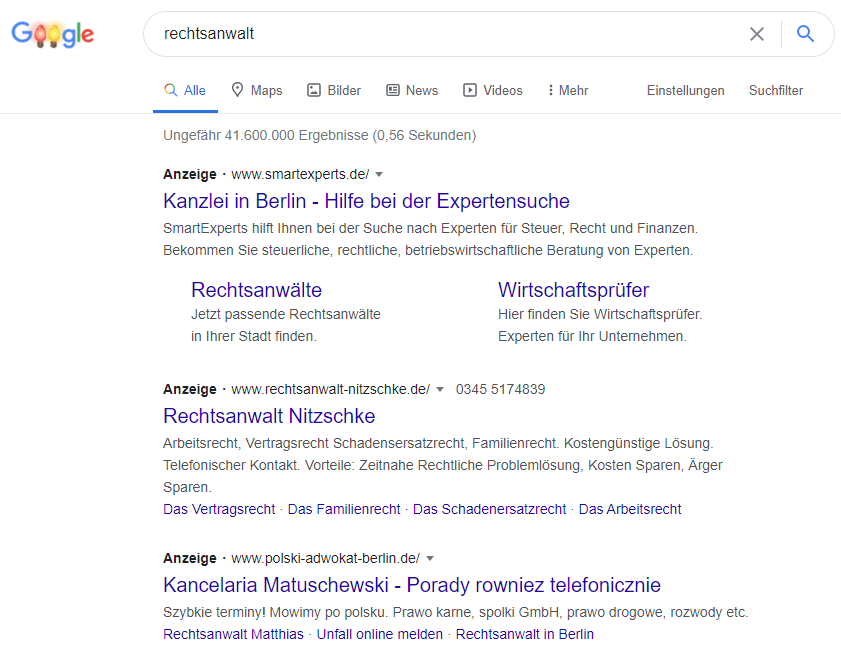Open the Rechtsanwälte sitelink
841x658 pixels.
pos(256,290)
